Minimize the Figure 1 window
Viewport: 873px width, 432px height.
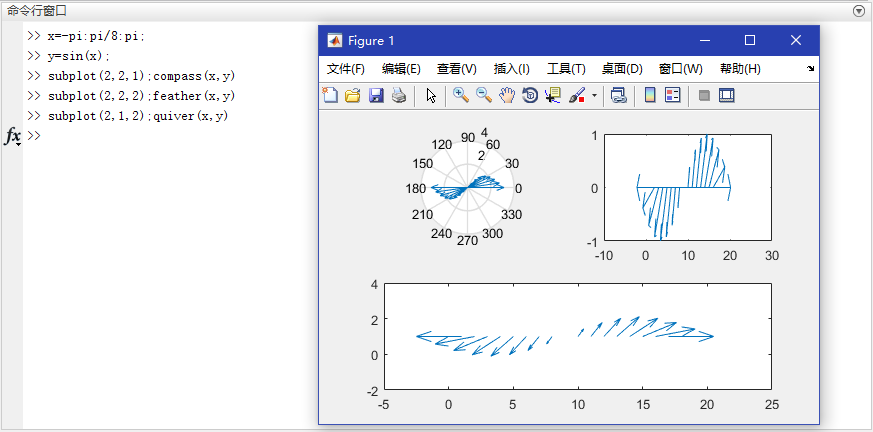pos(705,40)
